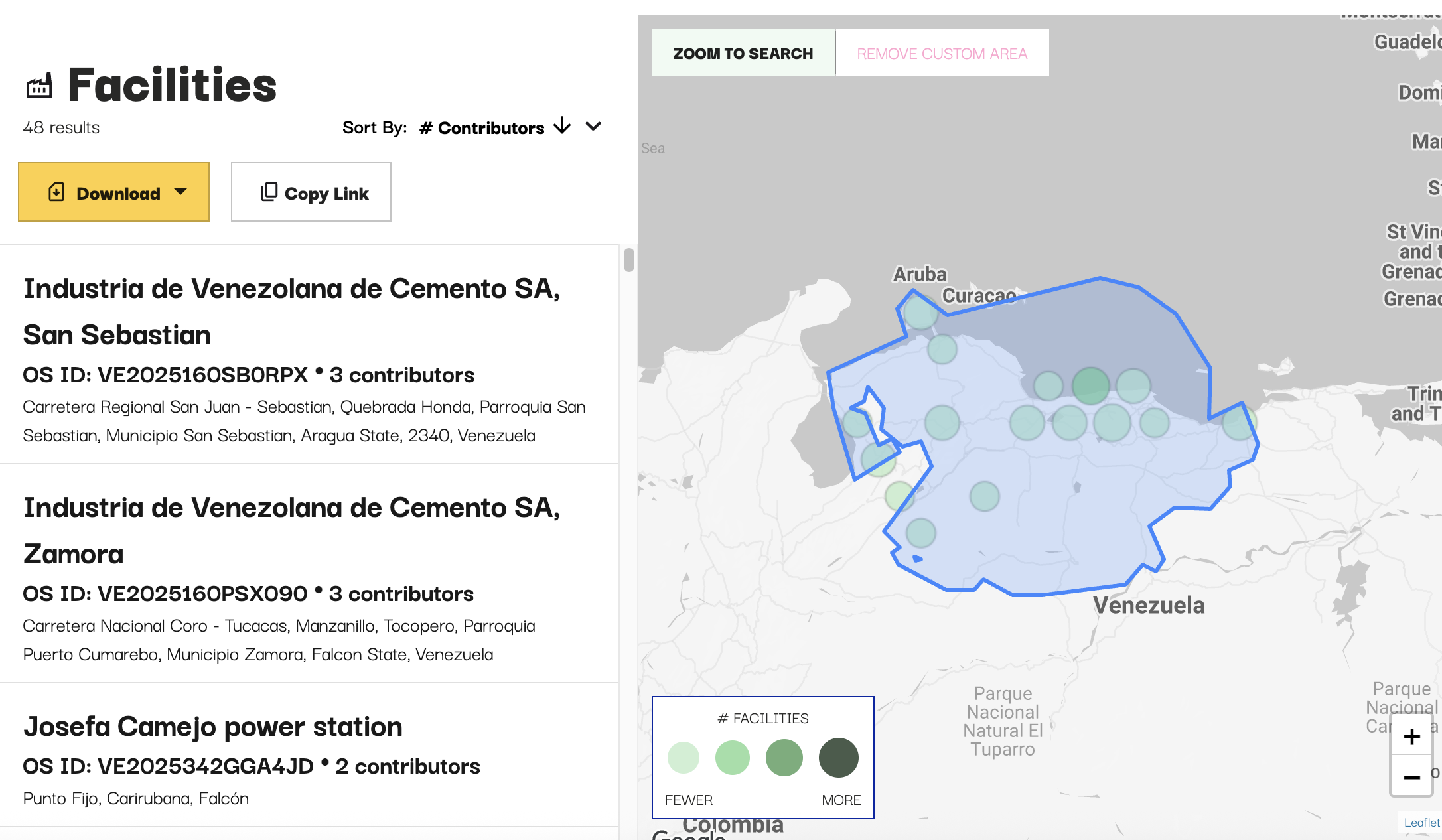Screen dimensions: 1442x840
Task: Click the easternmost cluster marker on polygon edge
Action: click(1239, 422)
